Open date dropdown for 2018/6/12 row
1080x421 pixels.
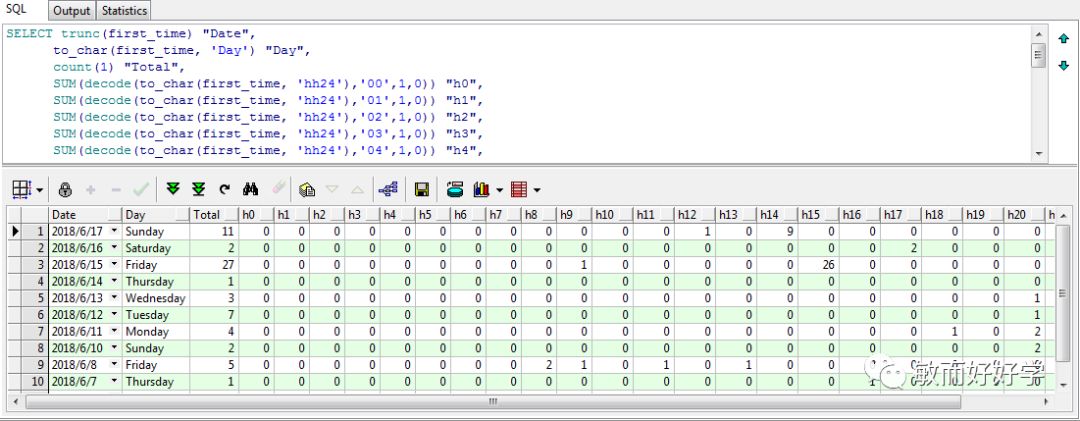click(114, 315)
